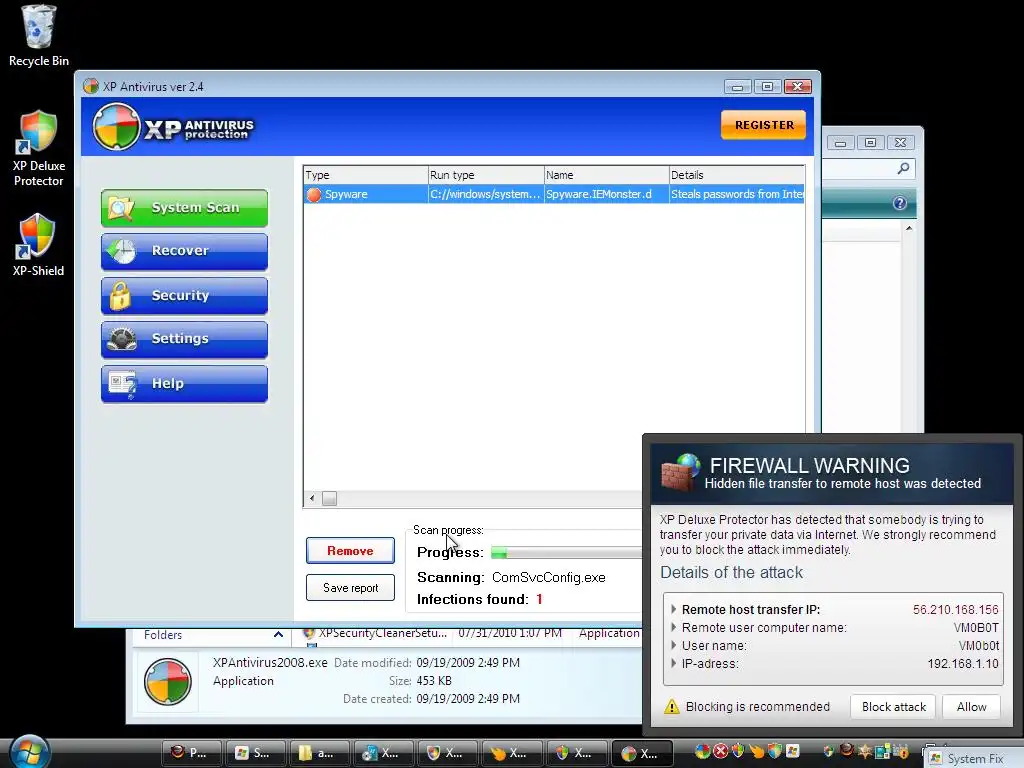This screenshot has height=768, width=1024.
Task: Click the help question icon in background window
Action: 899,203
